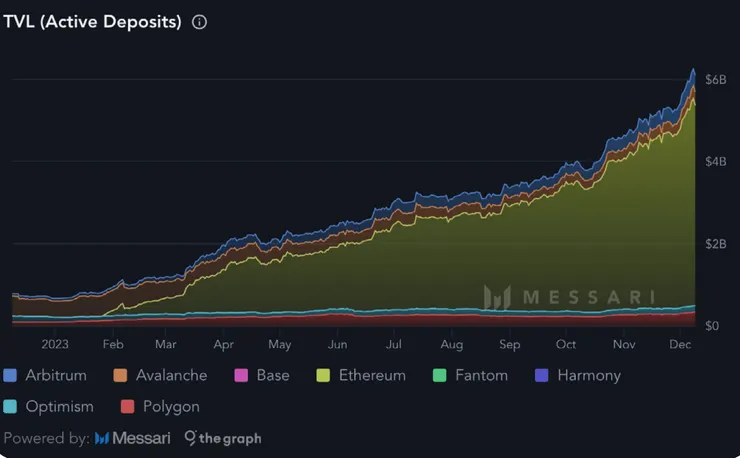
Task: Click the TVL (Active Deposits) title
Action: [x=93, y=22]
